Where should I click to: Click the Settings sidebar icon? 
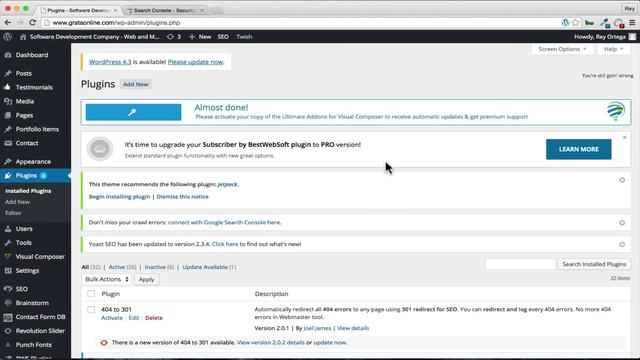tap(8, 271)
